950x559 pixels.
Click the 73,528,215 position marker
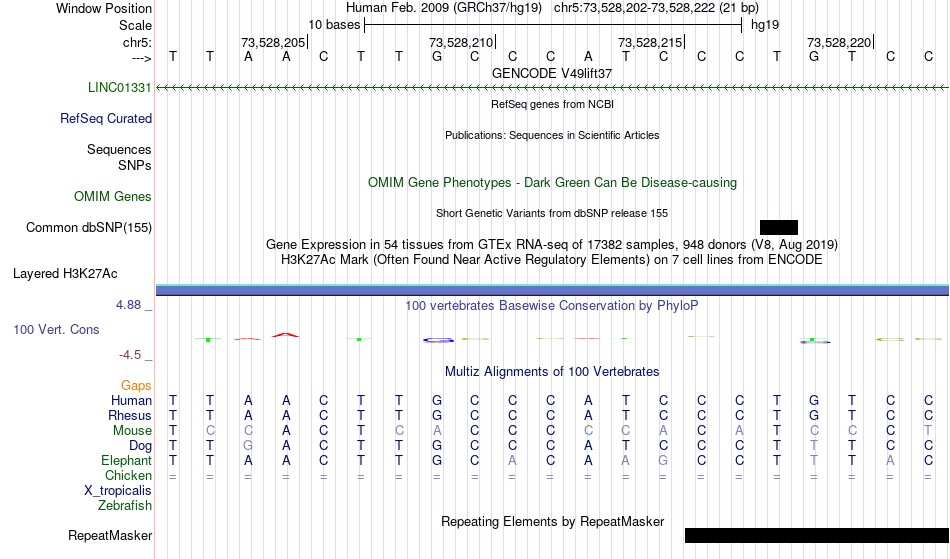(x=651, y=42)
